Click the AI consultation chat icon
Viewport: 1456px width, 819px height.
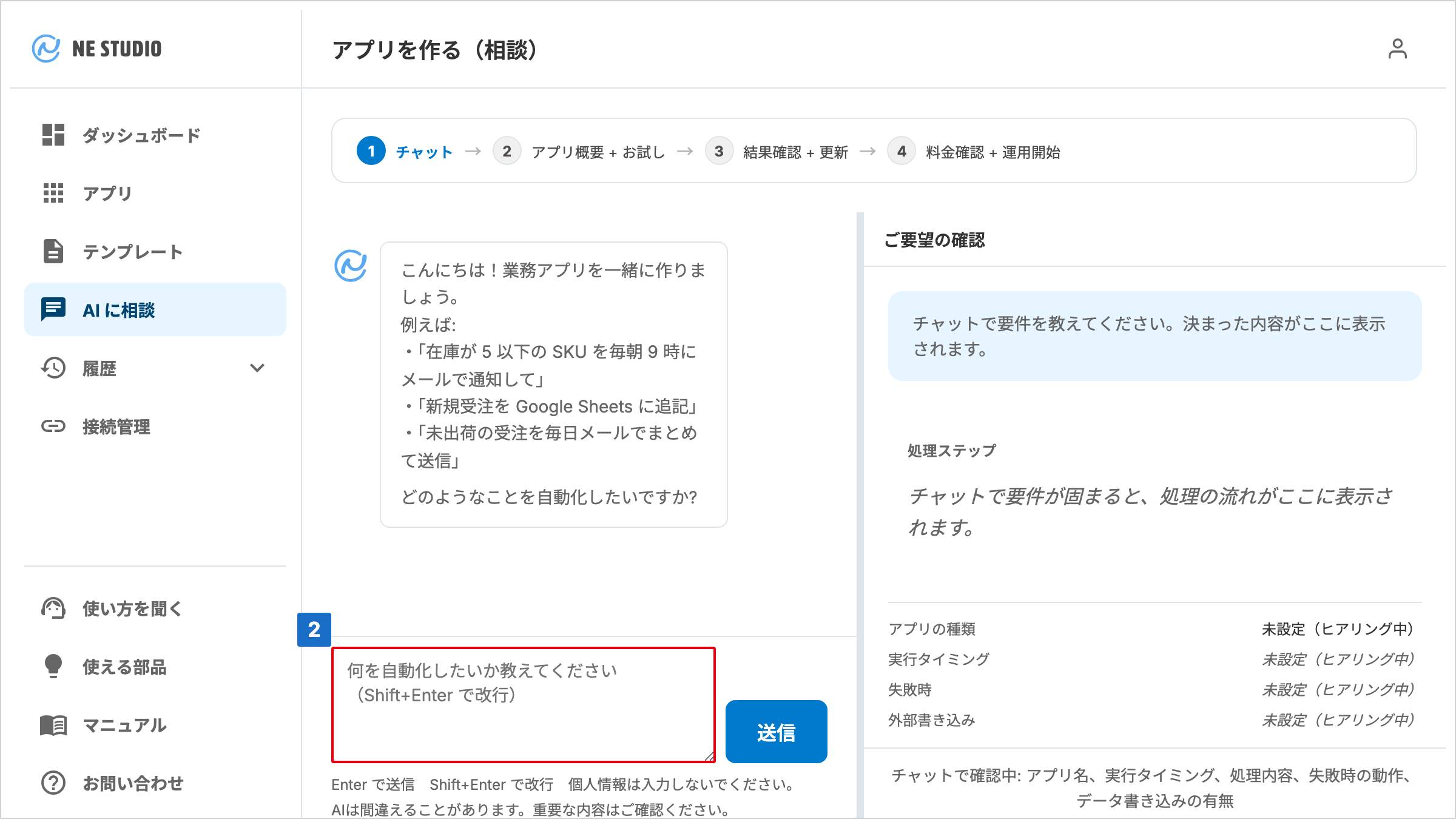coord(53,309)
